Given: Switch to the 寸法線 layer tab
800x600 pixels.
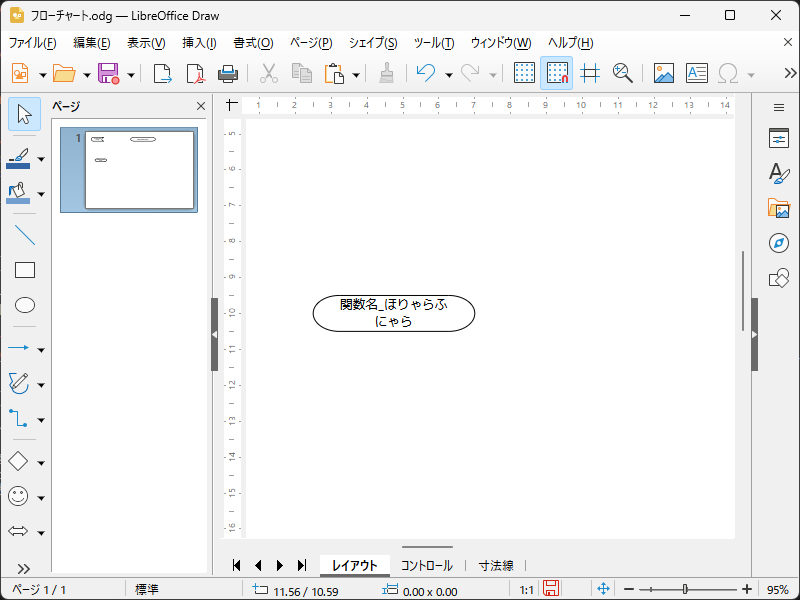Looking at the screenshot, I should [x=496, y=565].
